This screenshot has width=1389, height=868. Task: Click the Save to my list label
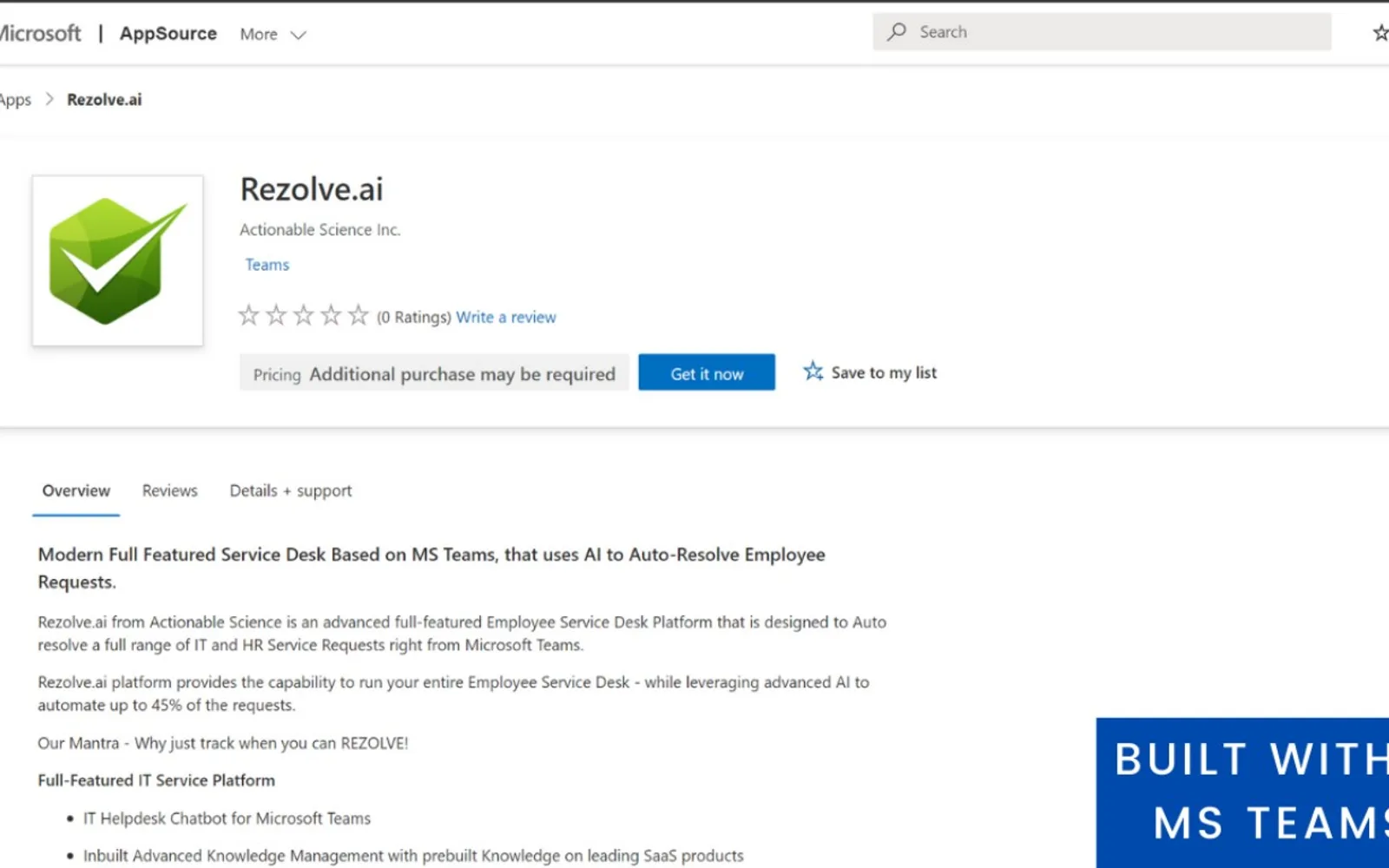pyautogui.click(x=884, y=372)
